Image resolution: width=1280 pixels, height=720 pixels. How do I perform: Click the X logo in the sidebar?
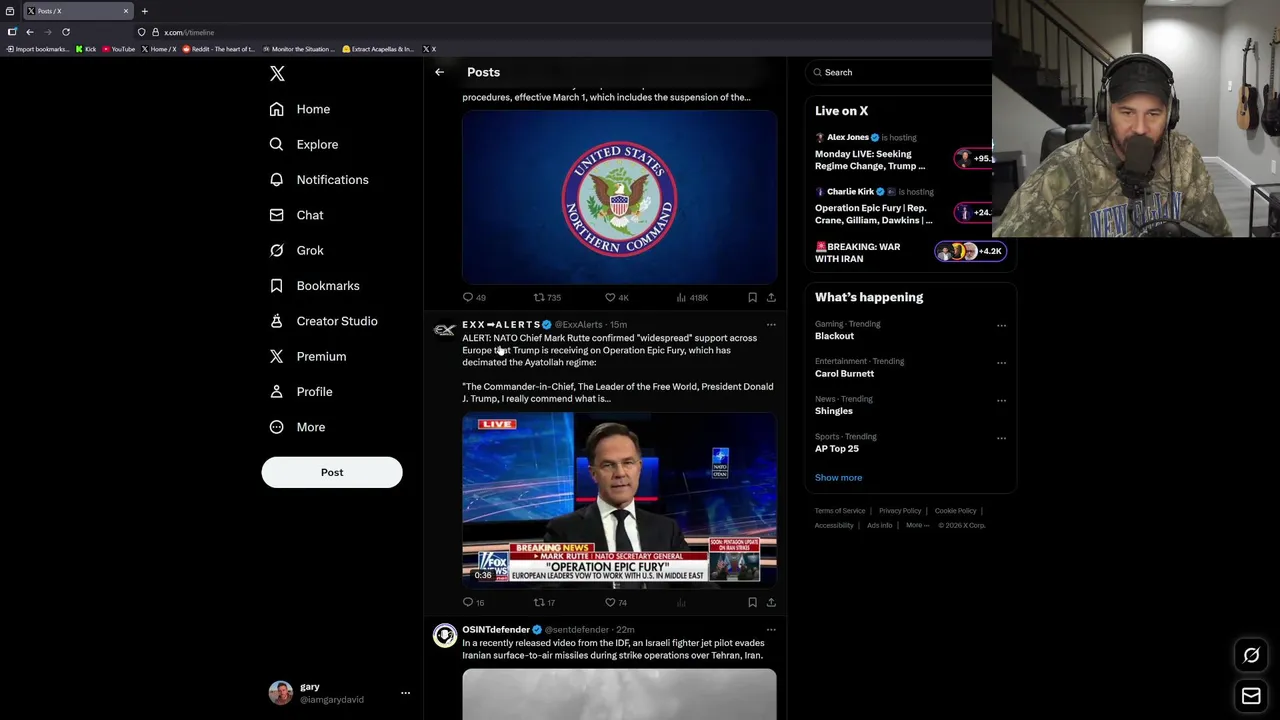pos(277,74)
